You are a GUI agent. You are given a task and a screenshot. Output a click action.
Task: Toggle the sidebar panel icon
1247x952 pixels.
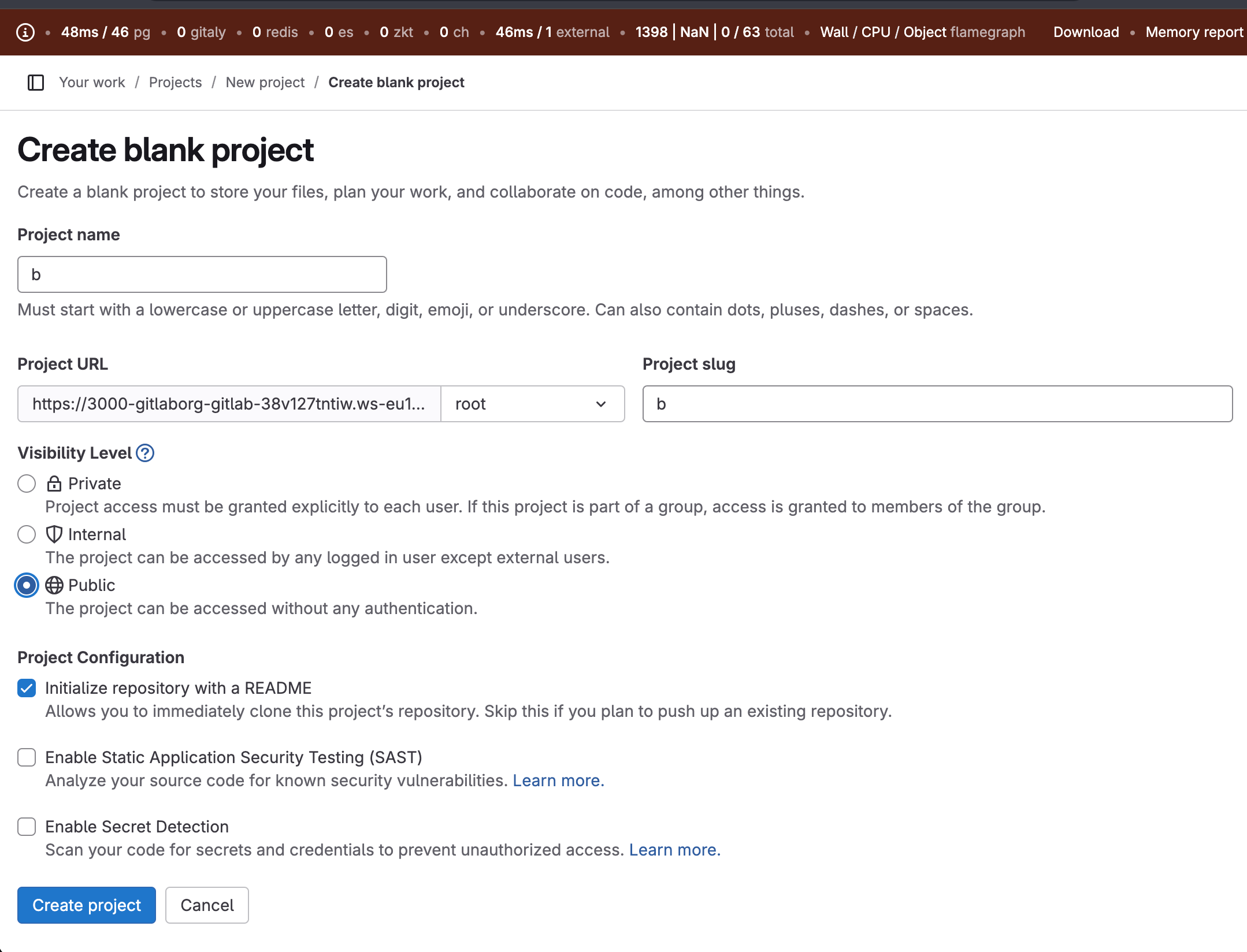tap(36, 83)
